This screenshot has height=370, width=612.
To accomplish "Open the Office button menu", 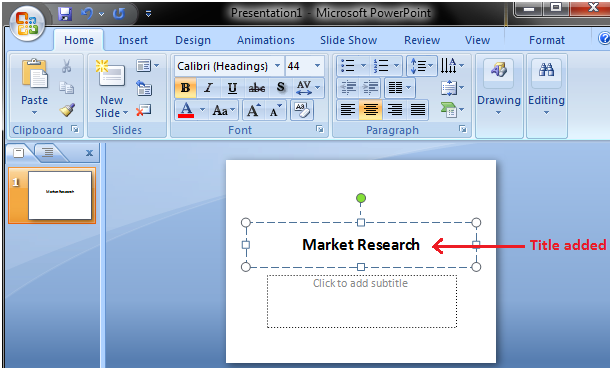I will [27, 23].
